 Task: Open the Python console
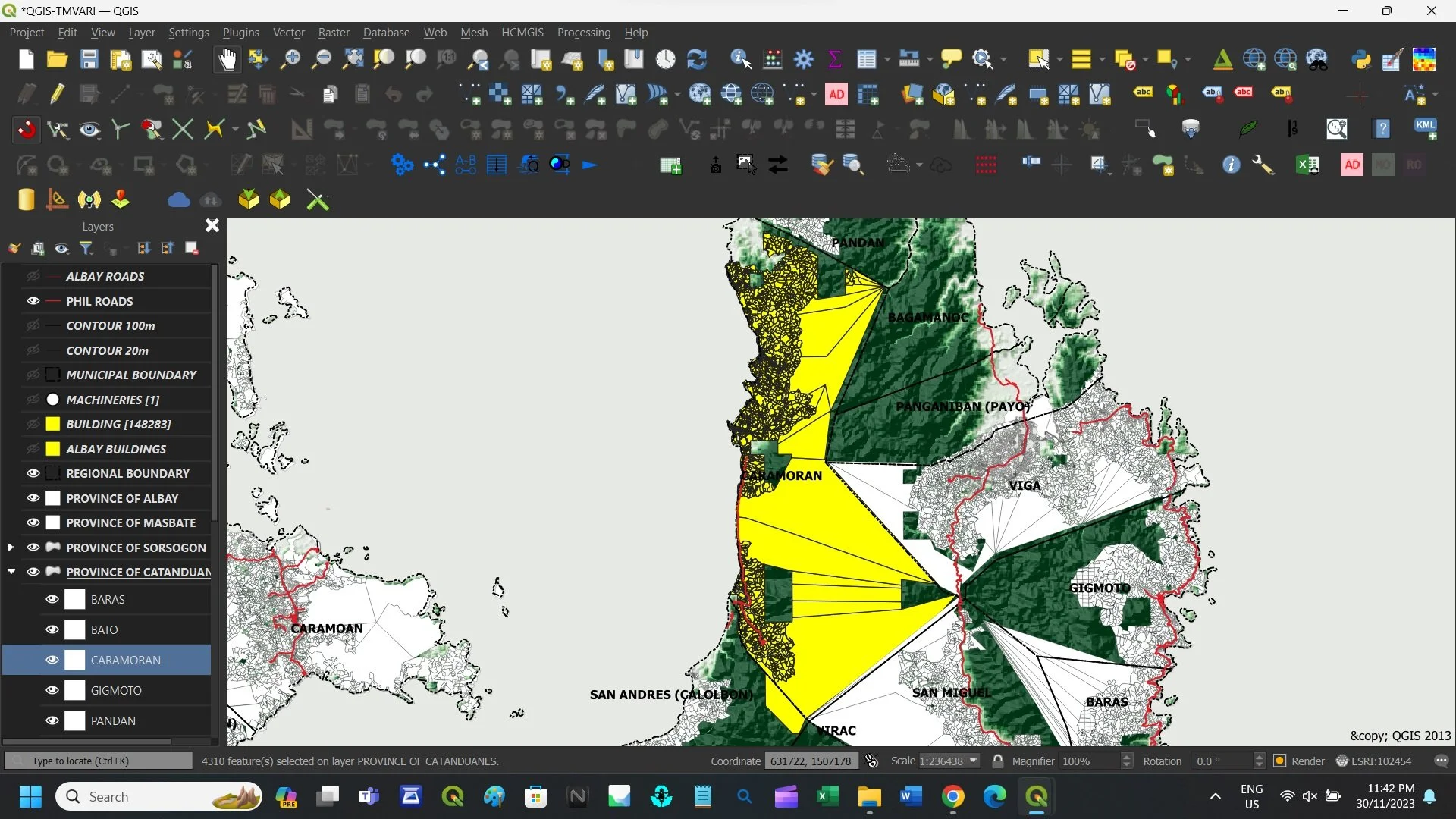coord(1361,59)
